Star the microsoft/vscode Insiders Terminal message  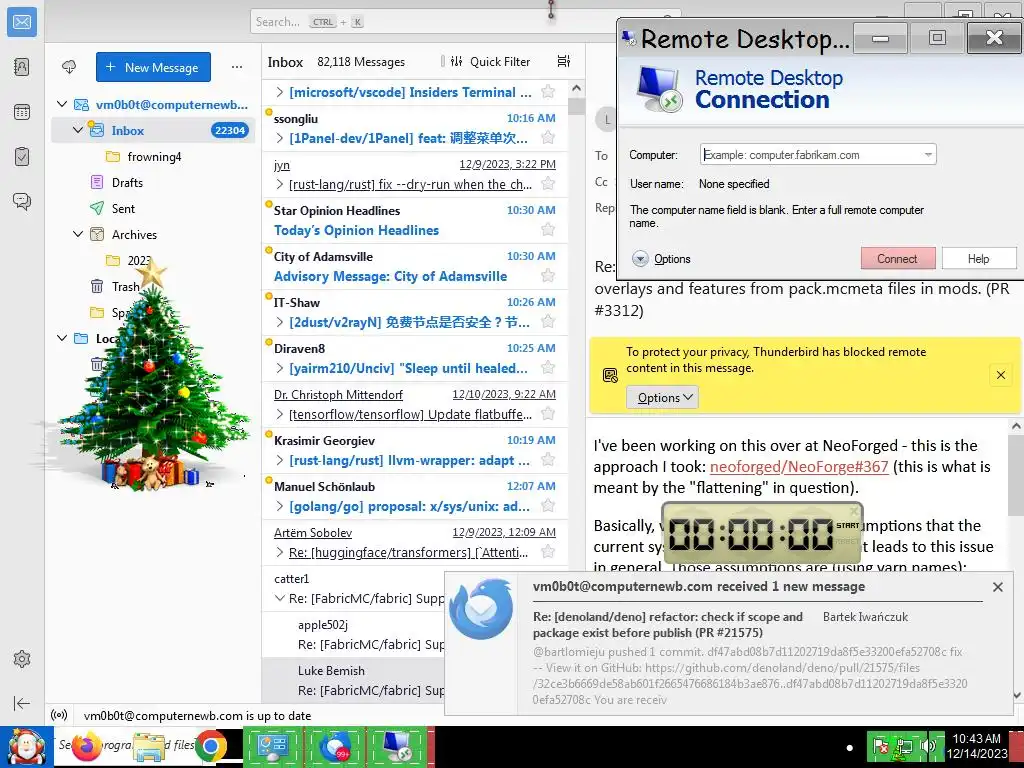(x=548, y=92)
